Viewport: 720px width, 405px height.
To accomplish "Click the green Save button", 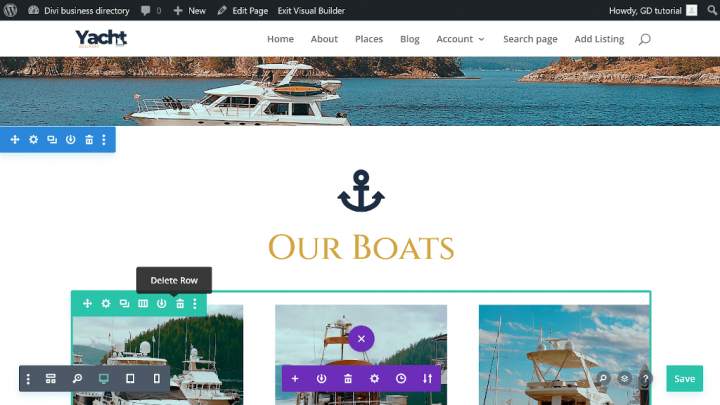I will [684, 378].
